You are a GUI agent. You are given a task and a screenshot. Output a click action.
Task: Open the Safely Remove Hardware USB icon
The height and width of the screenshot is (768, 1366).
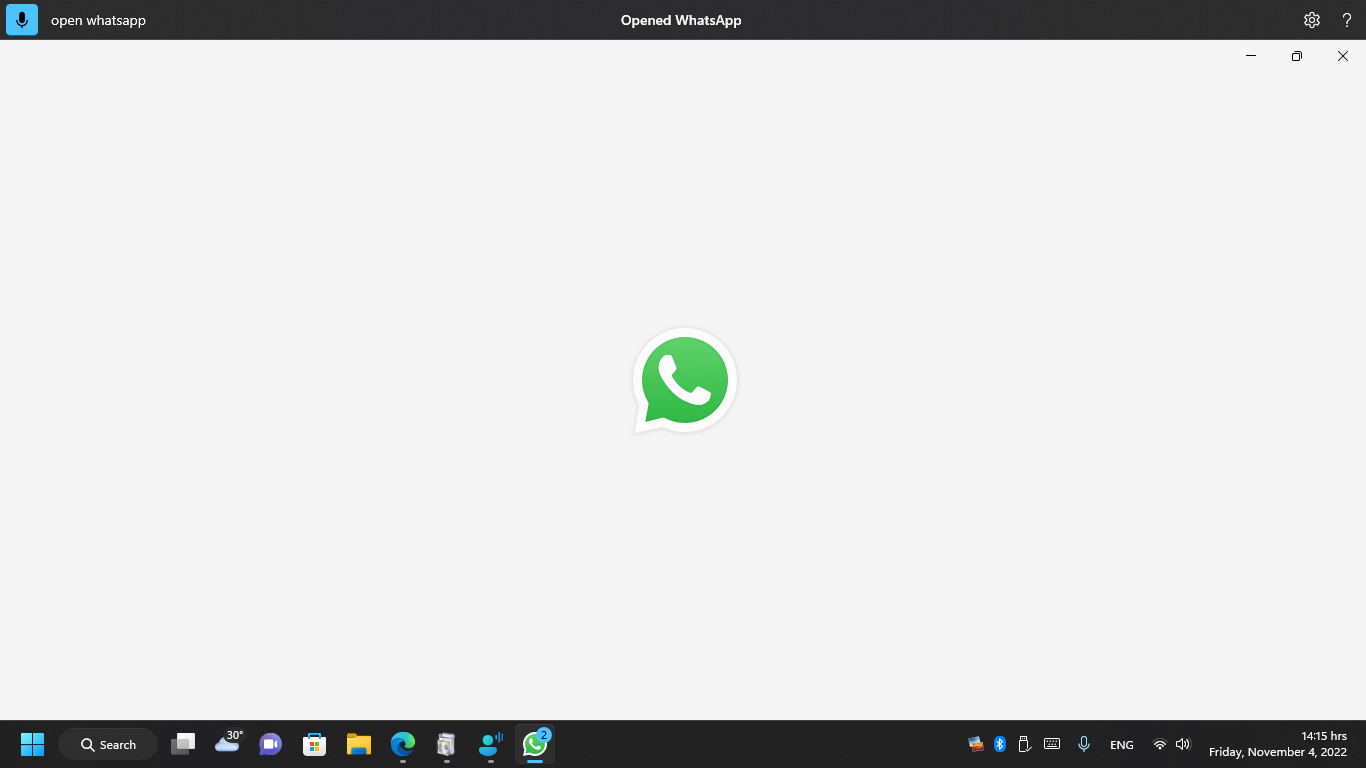coord(1024,744)
